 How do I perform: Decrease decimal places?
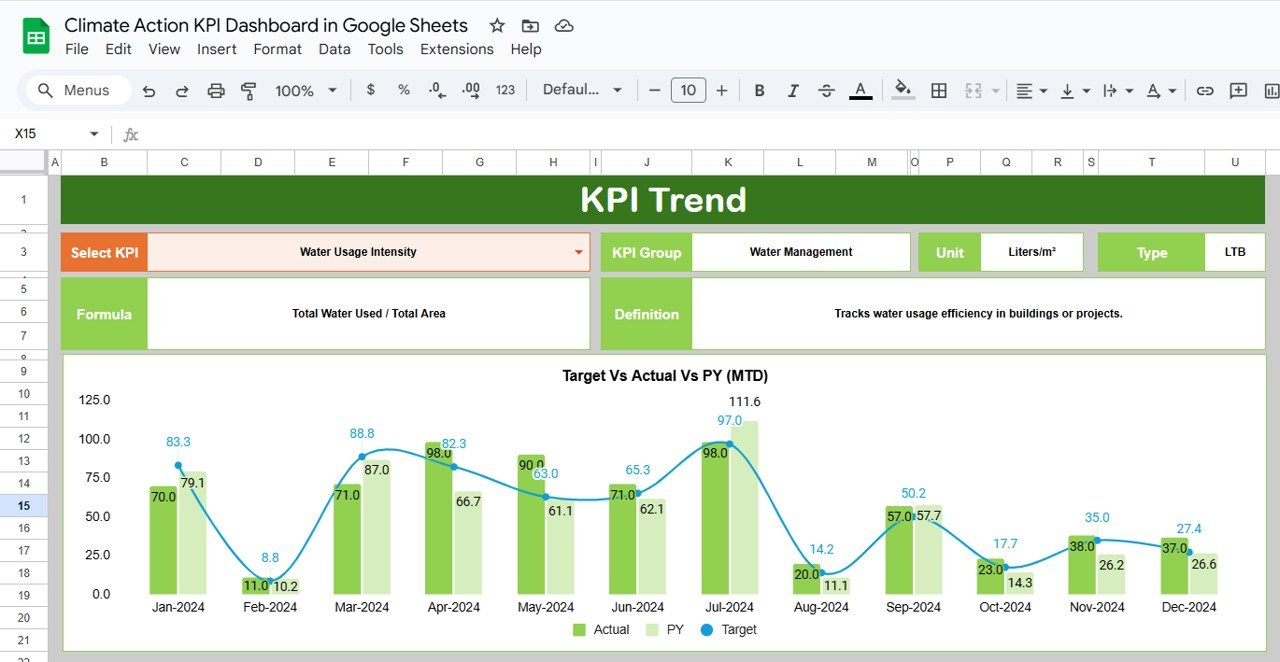(437, 90)
